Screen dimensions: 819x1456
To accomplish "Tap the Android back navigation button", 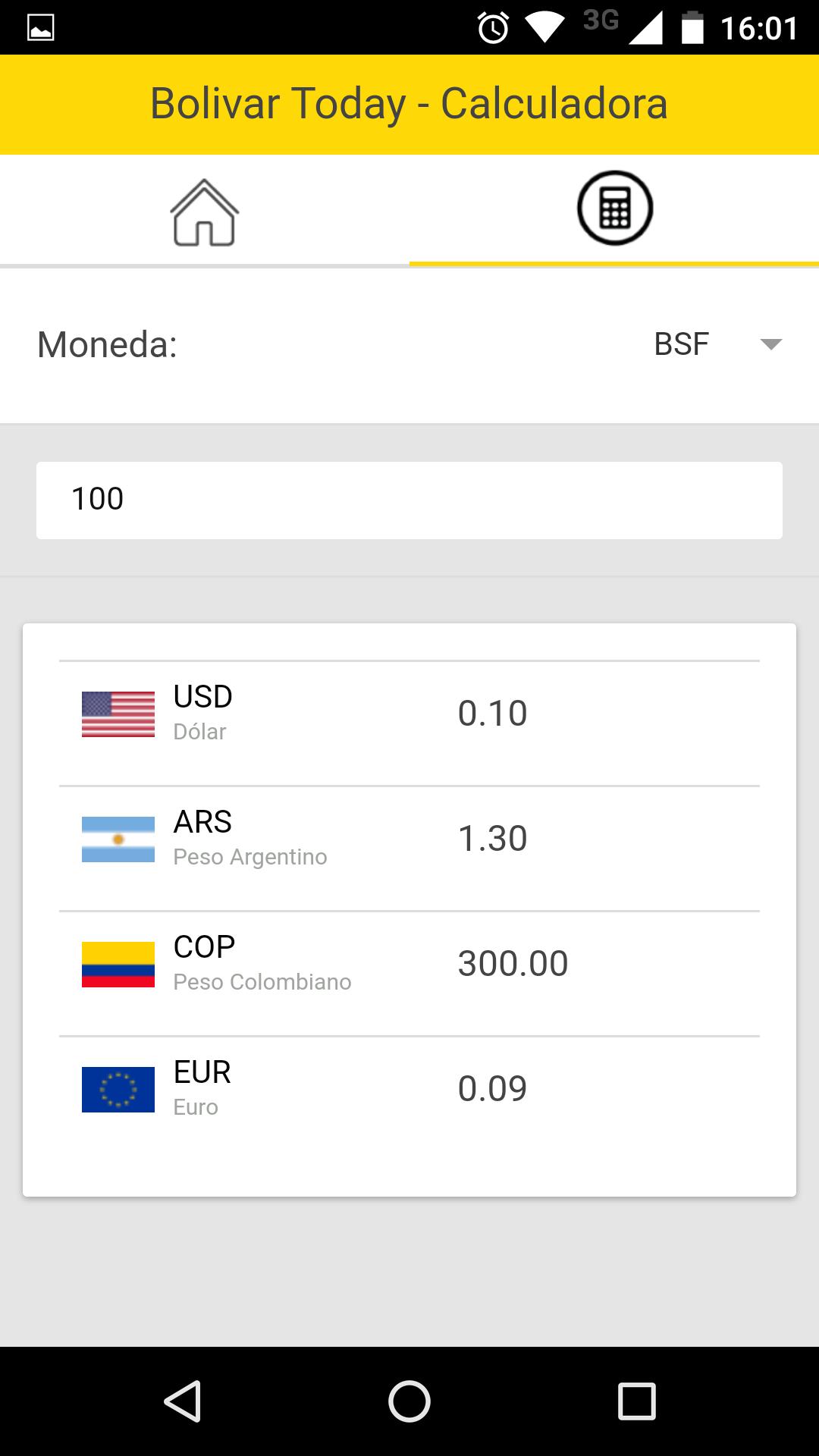I will 183,1401.
